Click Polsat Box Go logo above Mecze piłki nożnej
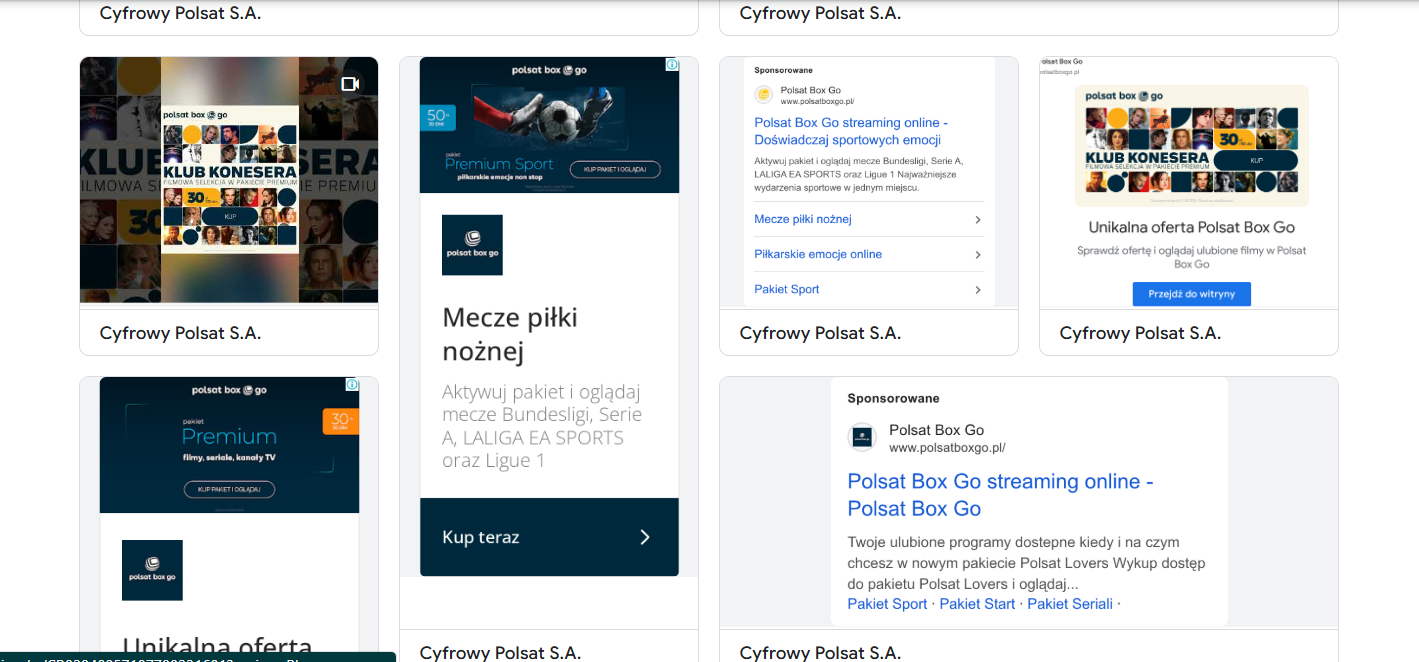Viewport: 1419px width, 662px height. (472, 245)
